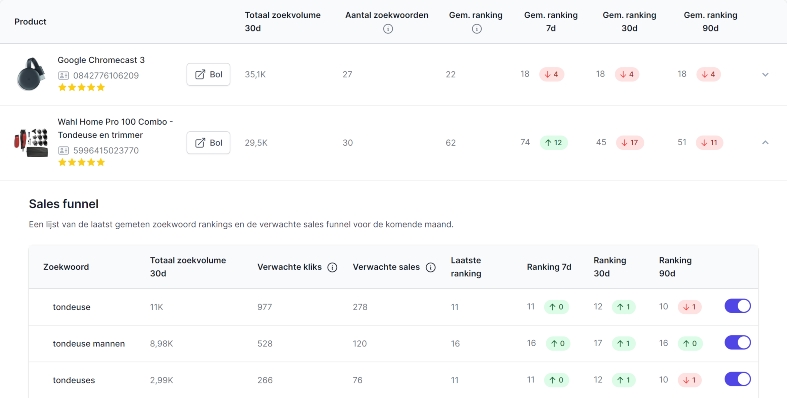
Task: Click star rating of Google Chromecast 3
Action: click(x=81, y=87)
